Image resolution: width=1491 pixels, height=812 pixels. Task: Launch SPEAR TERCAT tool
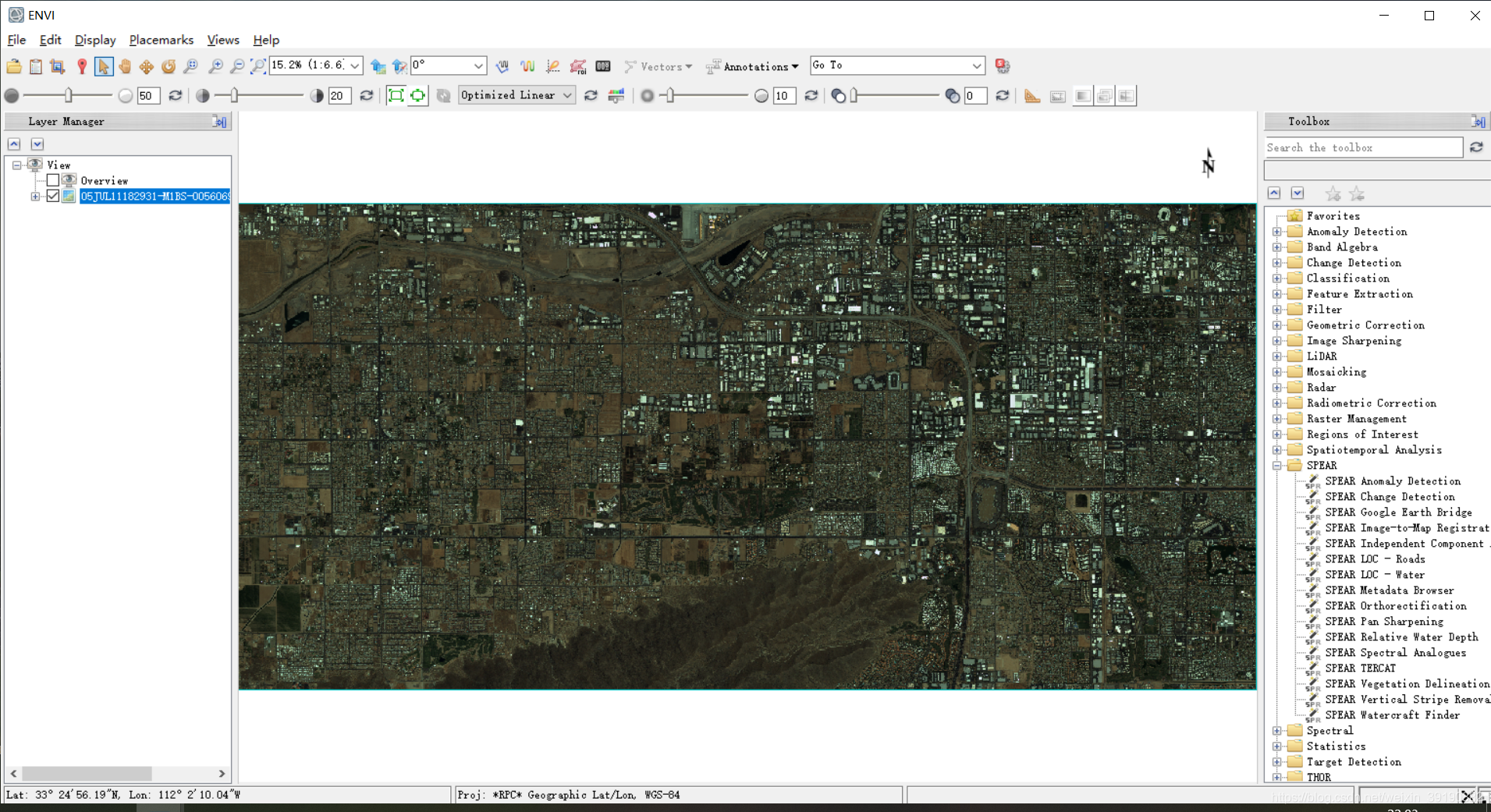(x=1360, y=668)
